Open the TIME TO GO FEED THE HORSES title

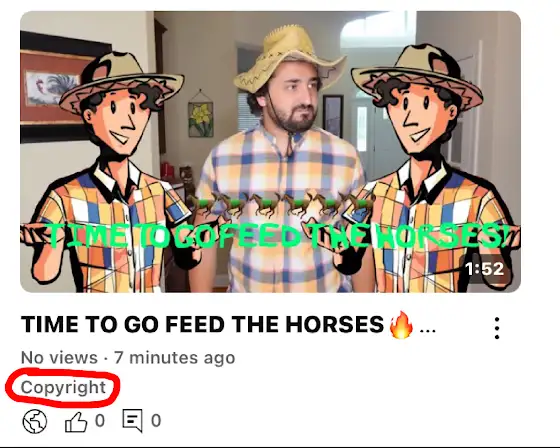tap(202, 324)
